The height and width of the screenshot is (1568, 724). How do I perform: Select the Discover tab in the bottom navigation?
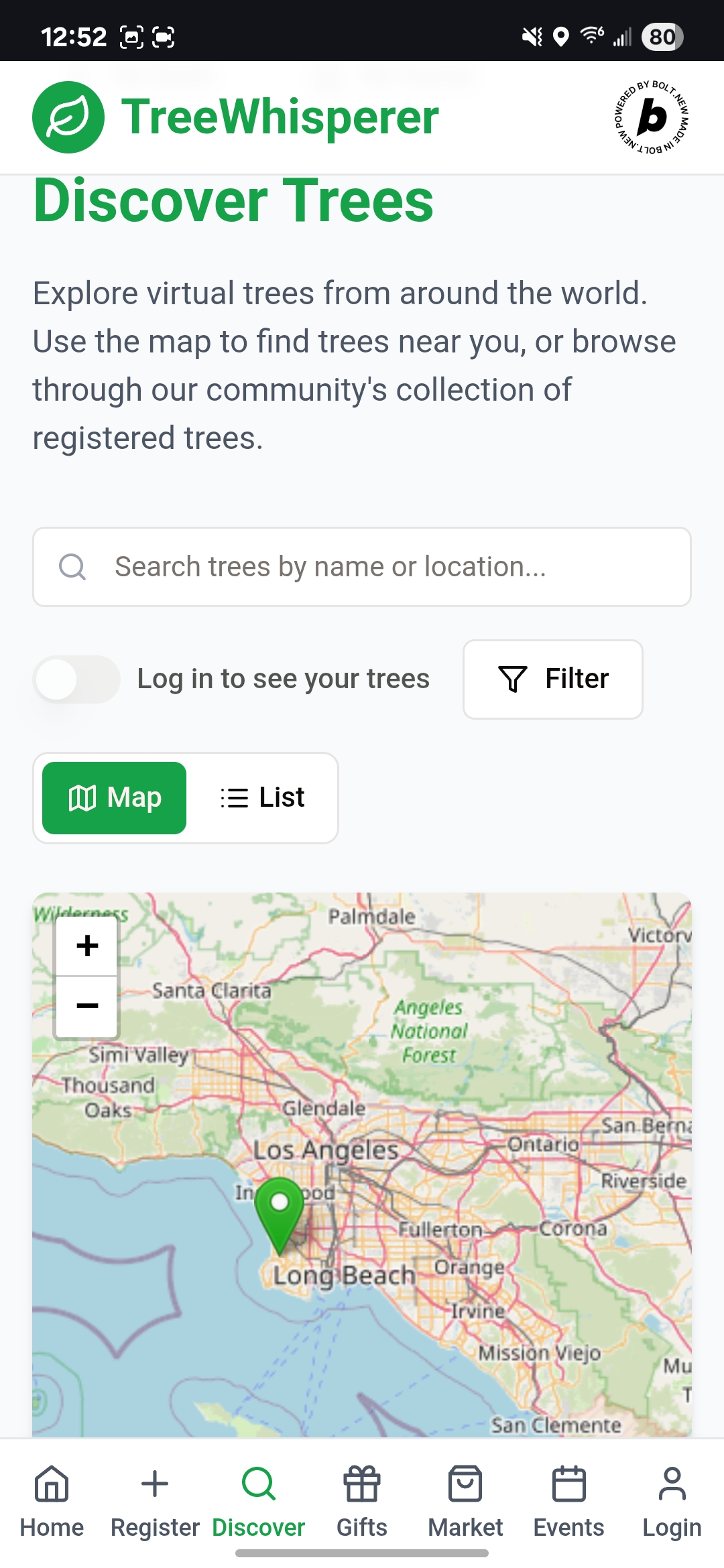coord(259,1502)
